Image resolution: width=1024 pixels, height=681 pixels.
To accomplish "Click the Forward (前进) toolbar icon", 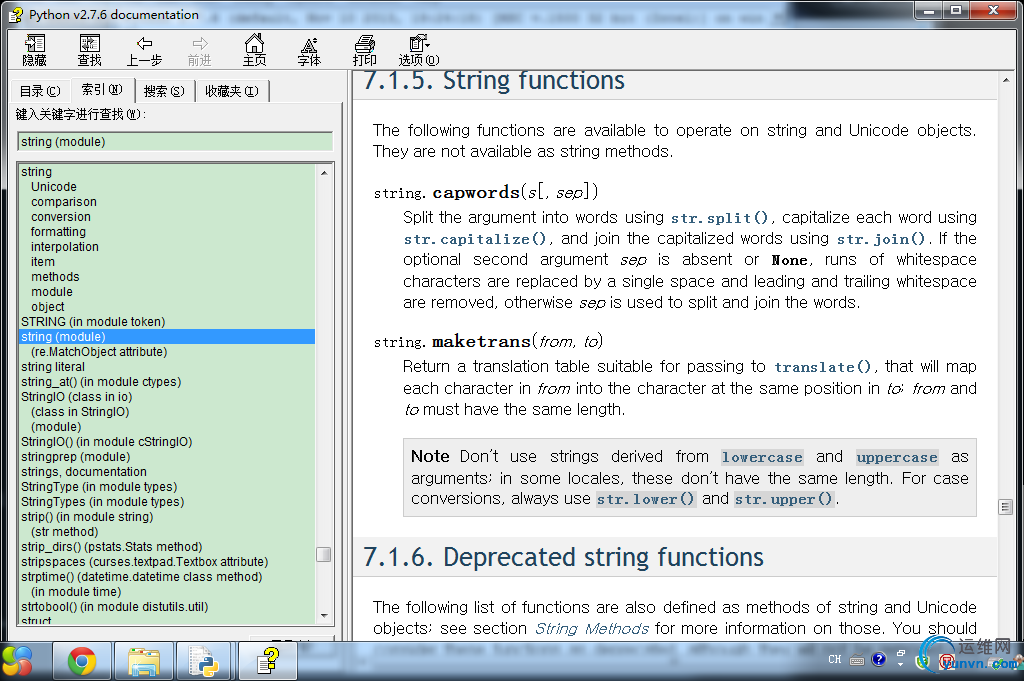I will (200, 50).
